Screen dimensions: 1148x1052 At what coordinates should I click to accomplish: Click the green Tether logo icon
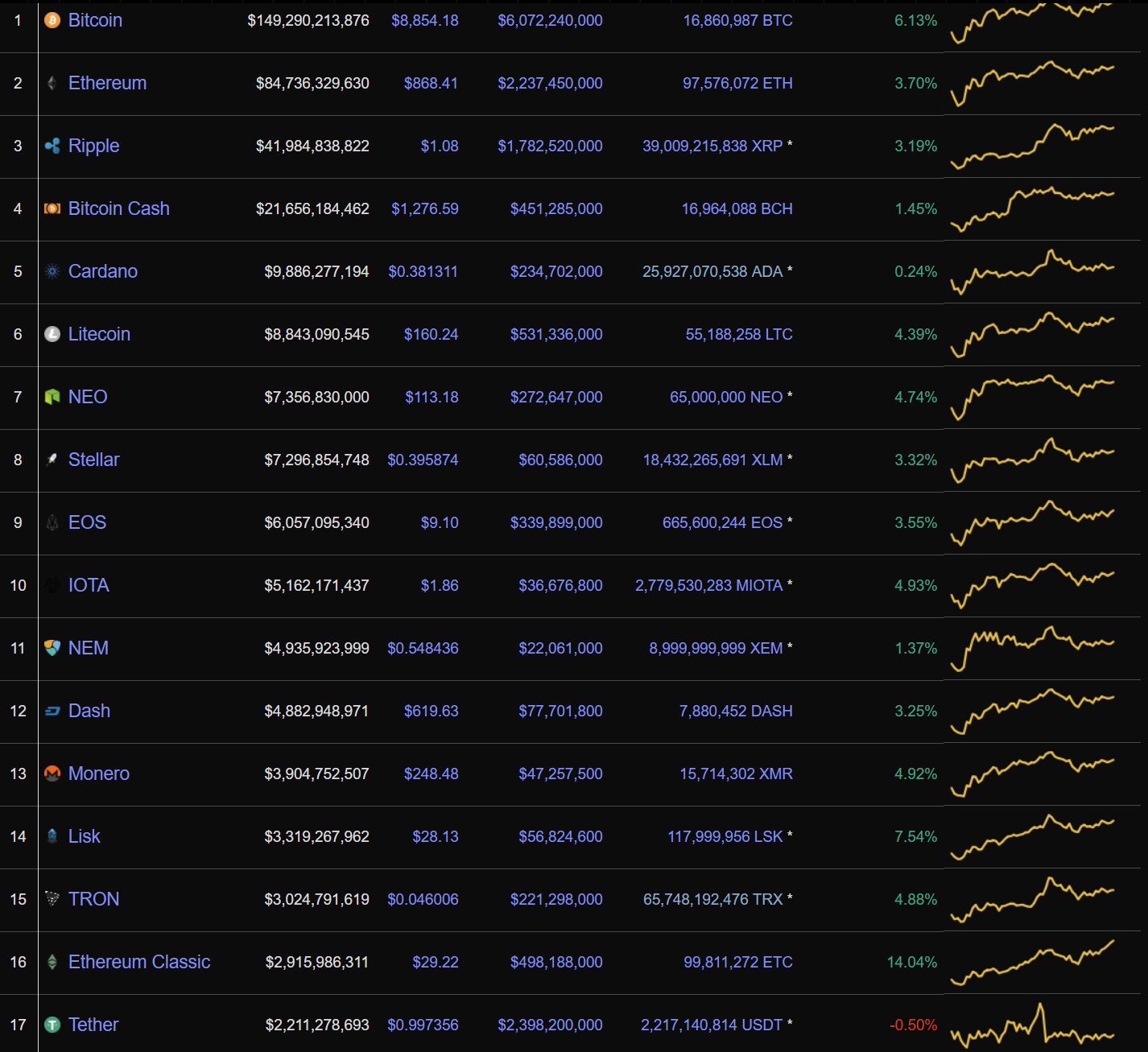[52, 1025]
